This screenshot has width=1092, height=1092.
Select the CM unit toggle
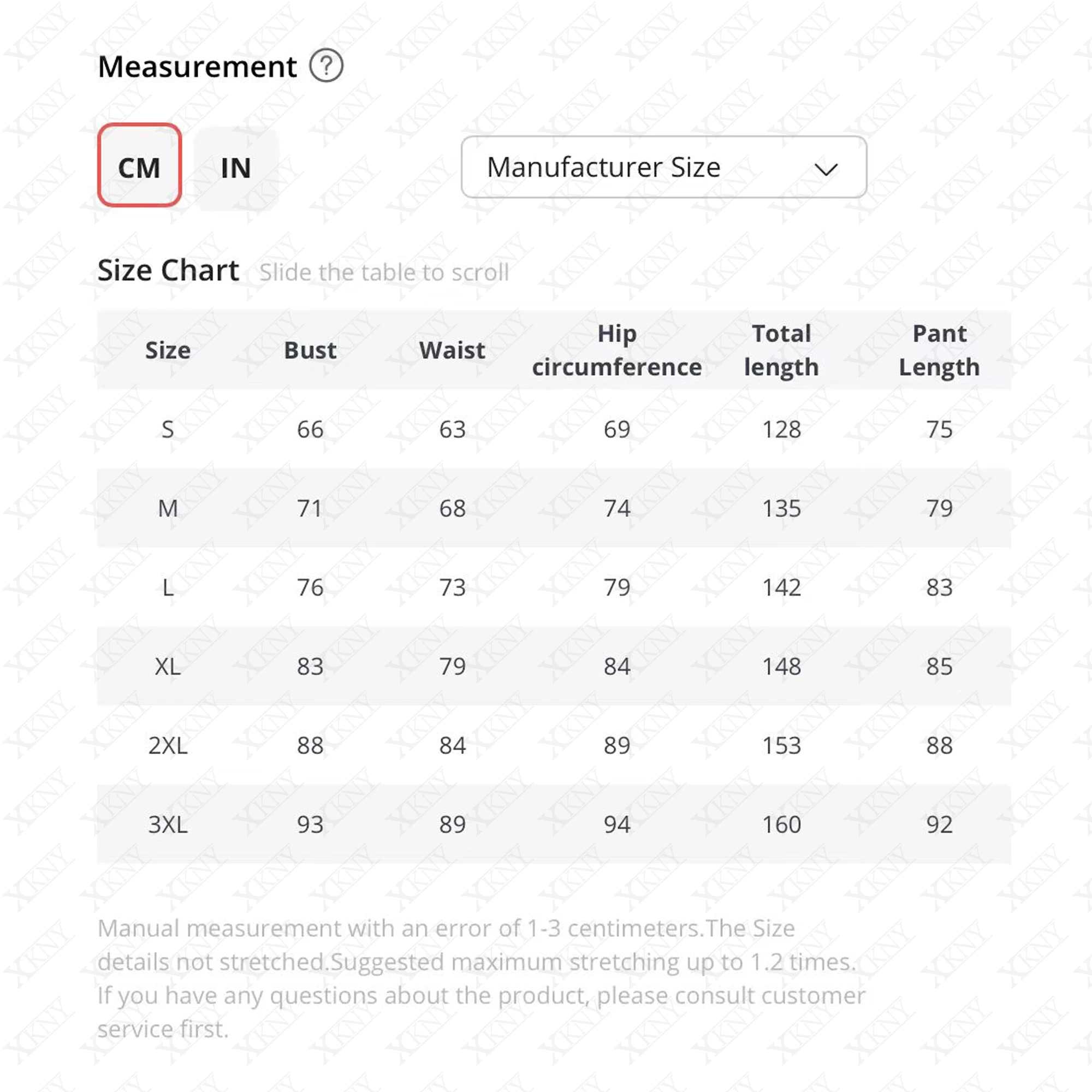coord(139,165)
